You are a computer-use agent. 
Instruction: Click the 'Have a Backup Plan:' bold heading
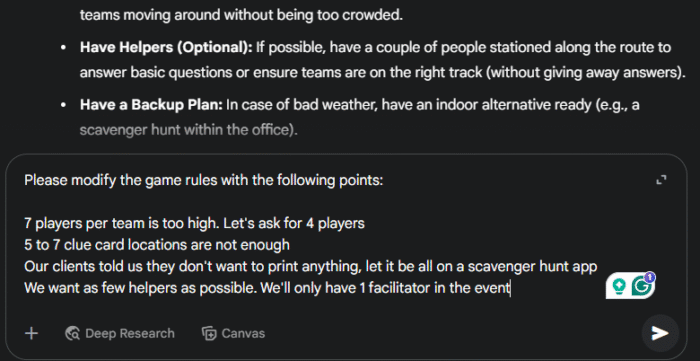coord(151,105)
